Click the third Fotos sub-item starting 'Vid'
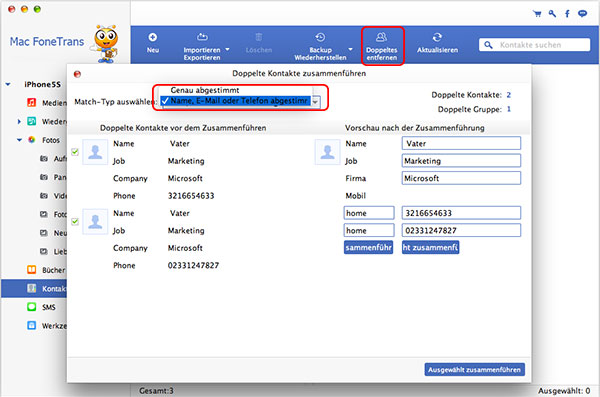Viewport: 600px width, 397px height. coord(53,196)
